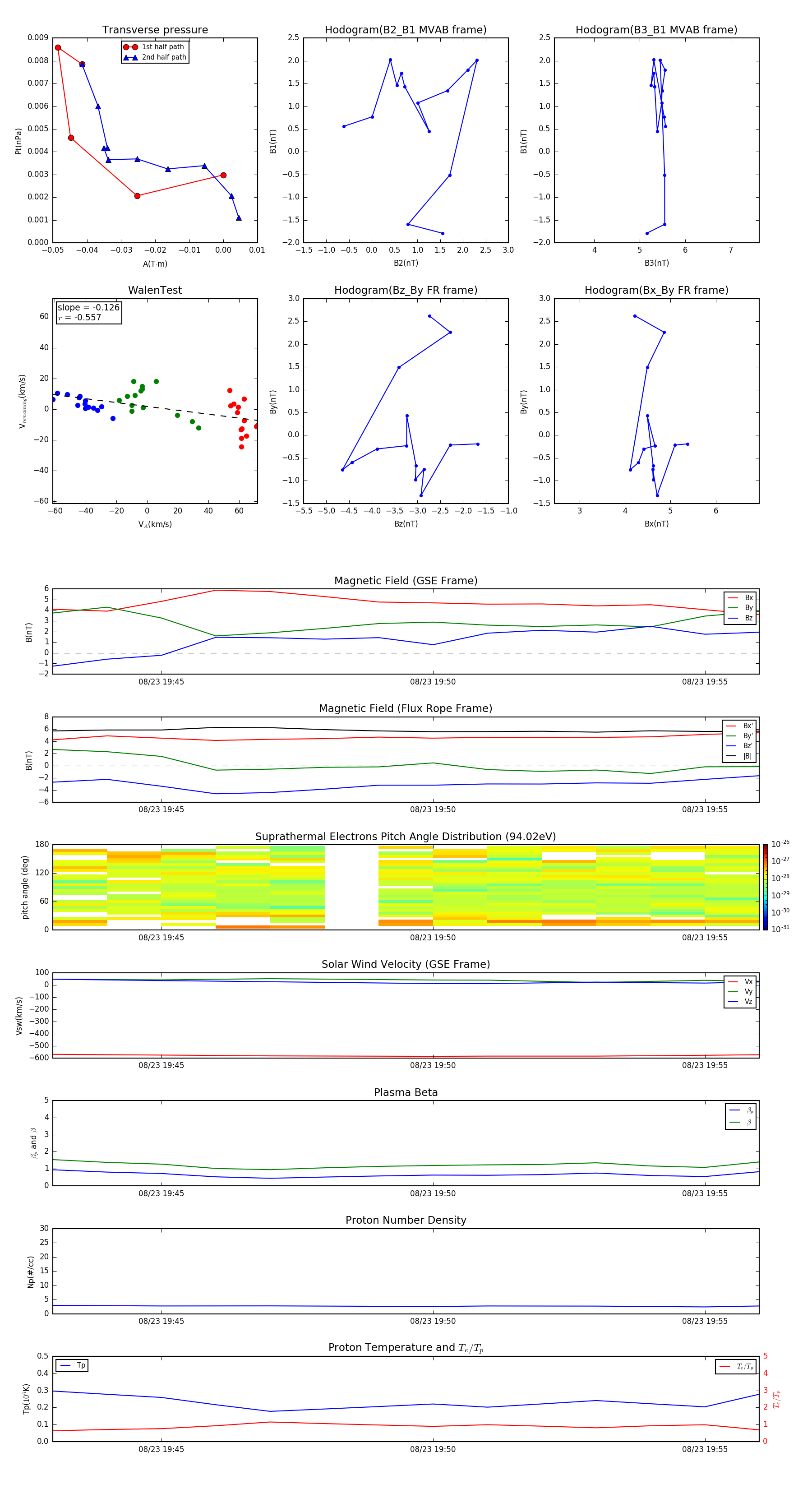Viewport: 812px width, 1489px height.
Task: Click the 'Solar Wind Velocity (GSE Frame)' title
Action: [x=406, y=965]
